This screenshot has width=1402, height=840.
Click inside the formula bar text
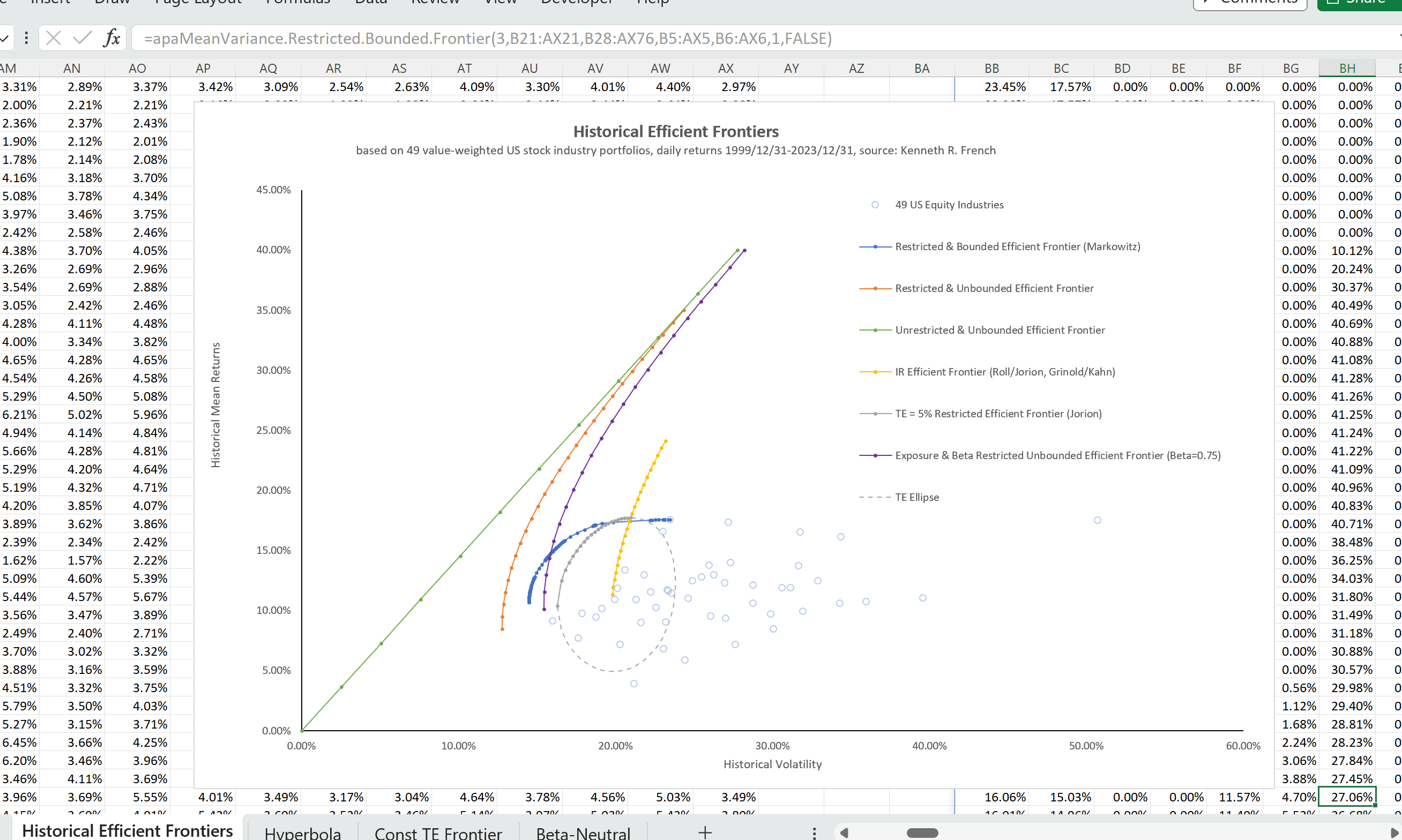point(487,38)
